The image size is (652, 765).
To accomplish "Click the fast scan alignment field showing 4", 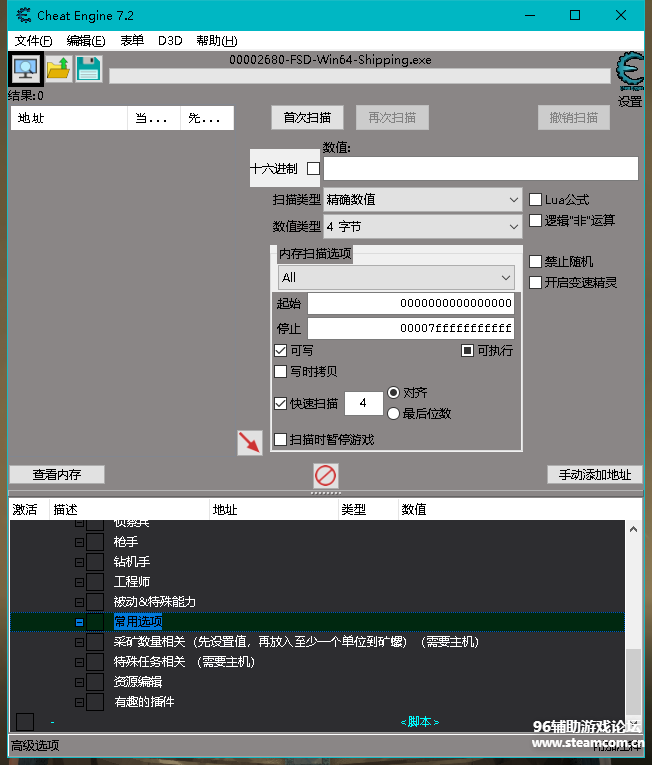I will point(364,403).
